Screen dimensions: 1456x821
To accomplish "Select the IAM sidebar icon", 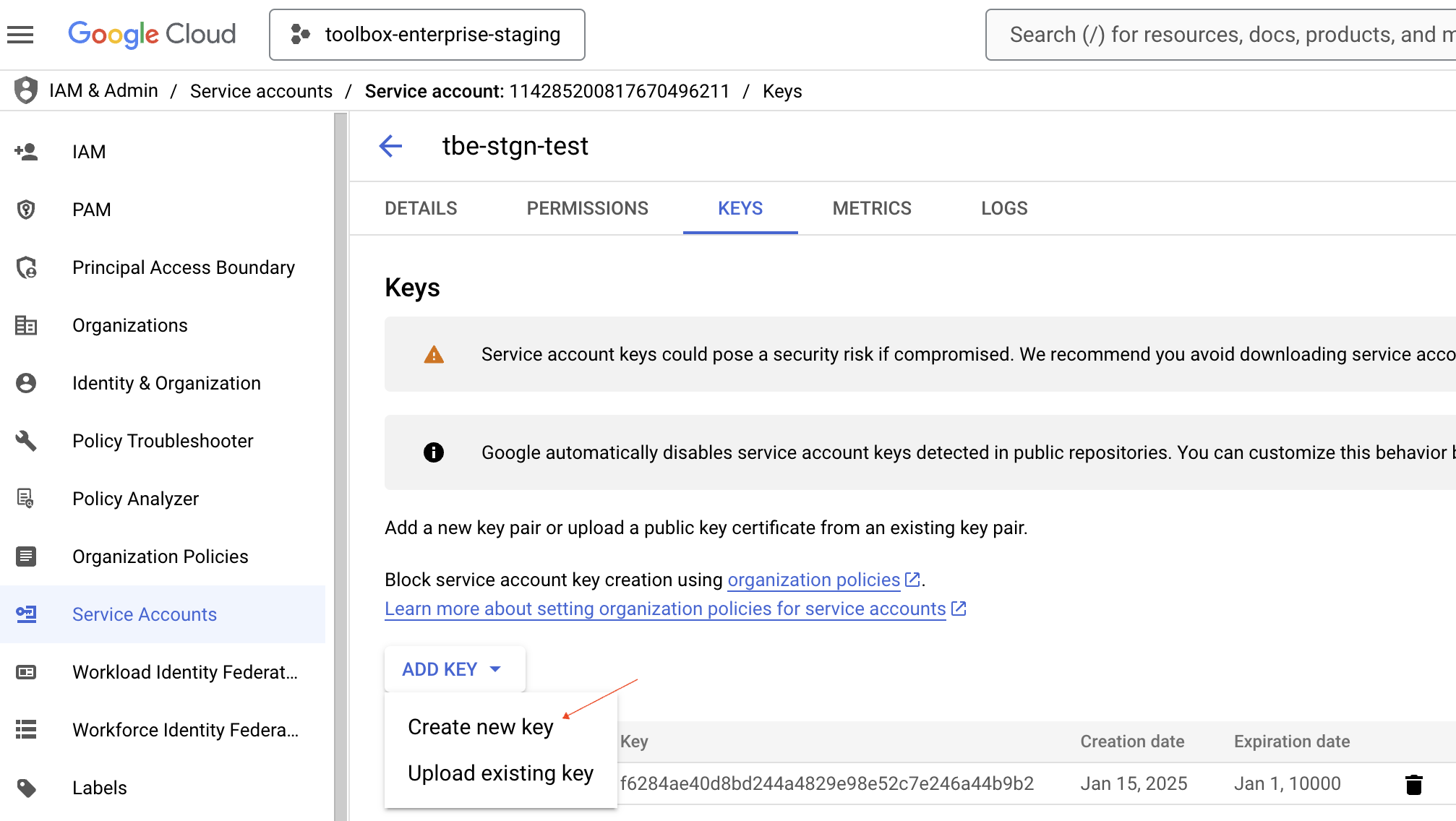I will pyautogui.click(x=27, y=151).
